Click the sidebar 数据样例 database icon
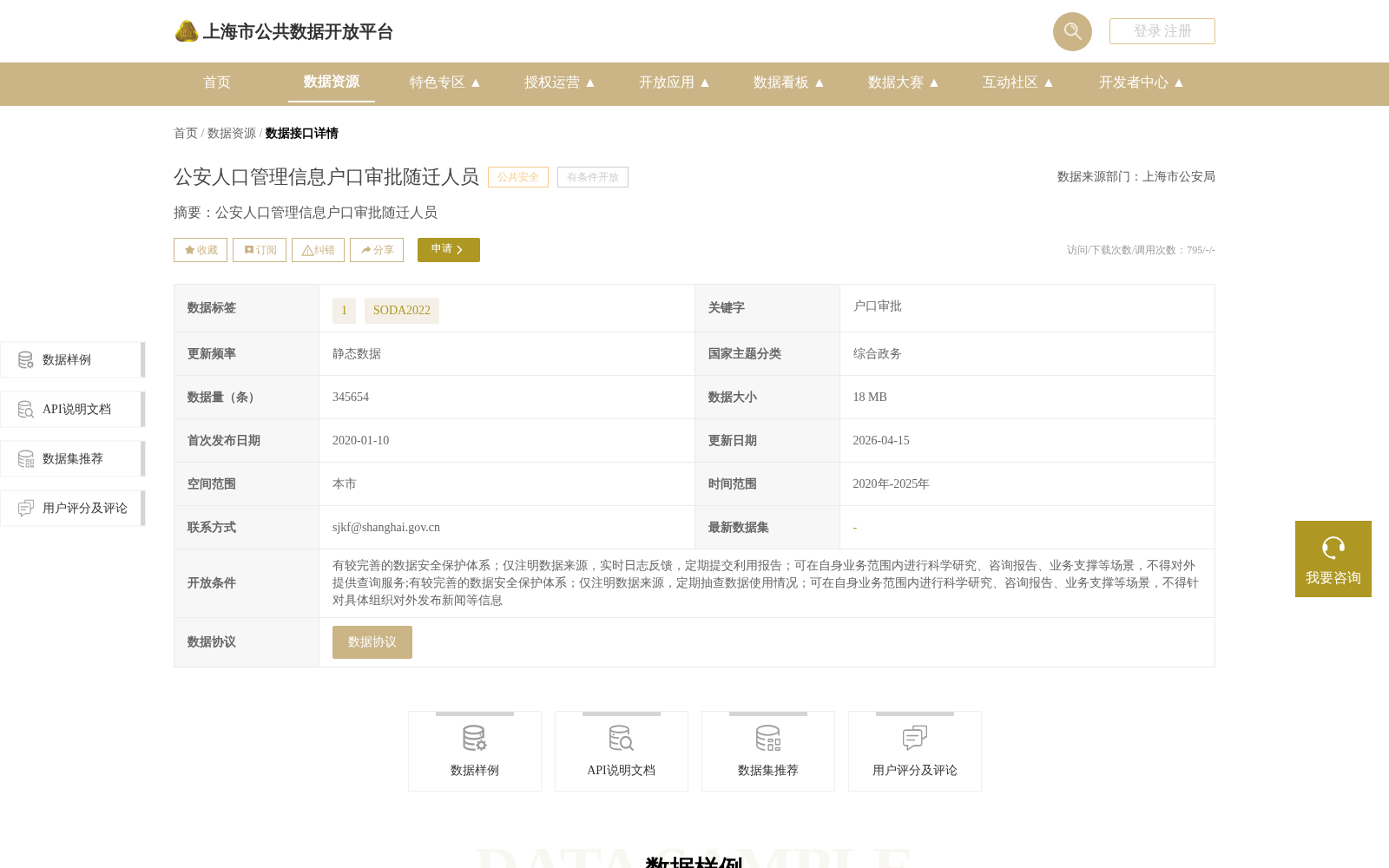 pyautogui.click(x=26, y=359)
